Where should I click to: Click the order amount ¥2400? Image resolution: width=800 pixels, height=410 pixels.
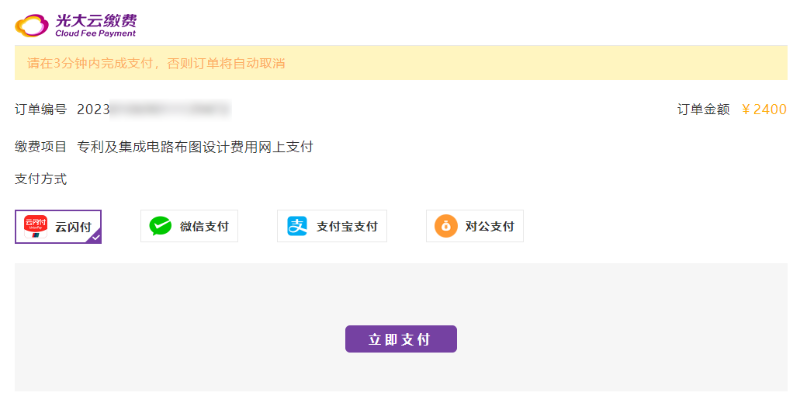(764, 109)
